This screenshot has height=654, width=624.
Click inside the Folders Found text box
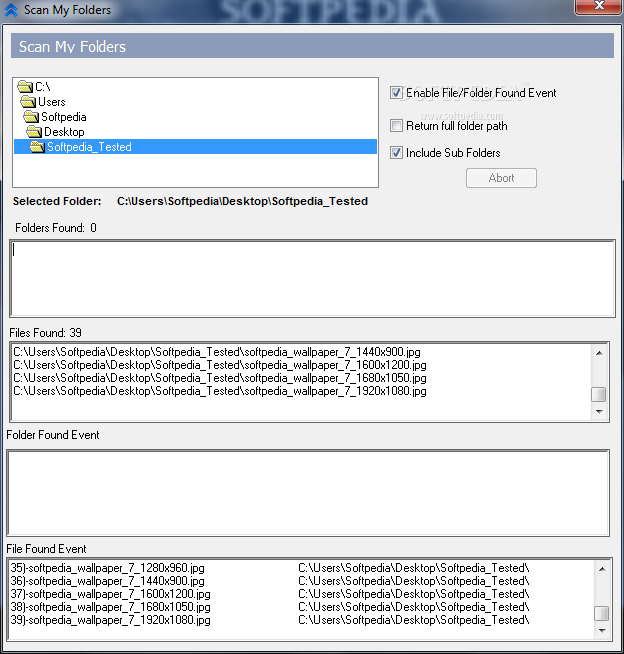(x=312, y=279)
